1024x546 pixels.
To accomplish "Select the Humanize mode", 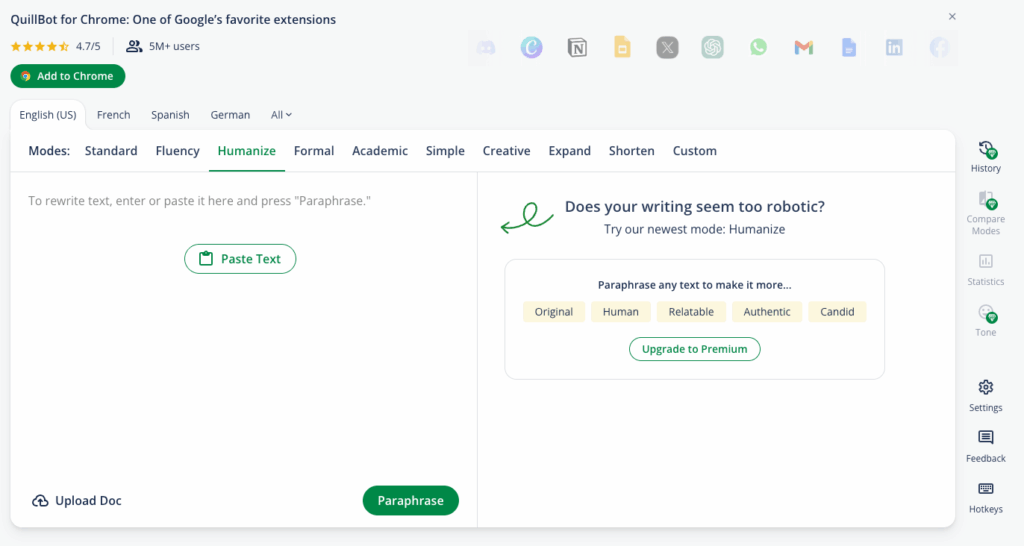I will click(x=247, y=151).
